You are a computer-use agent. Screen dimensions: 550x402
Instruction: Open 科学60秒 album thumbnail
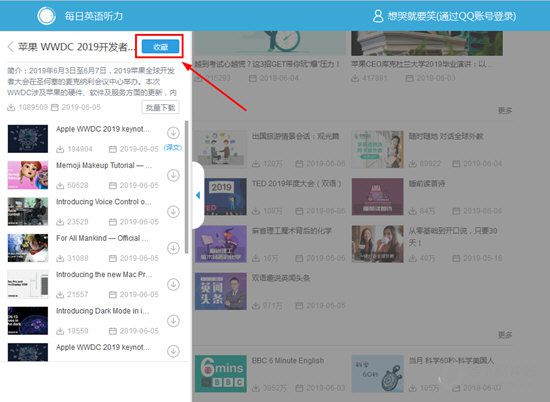point(377,374)
